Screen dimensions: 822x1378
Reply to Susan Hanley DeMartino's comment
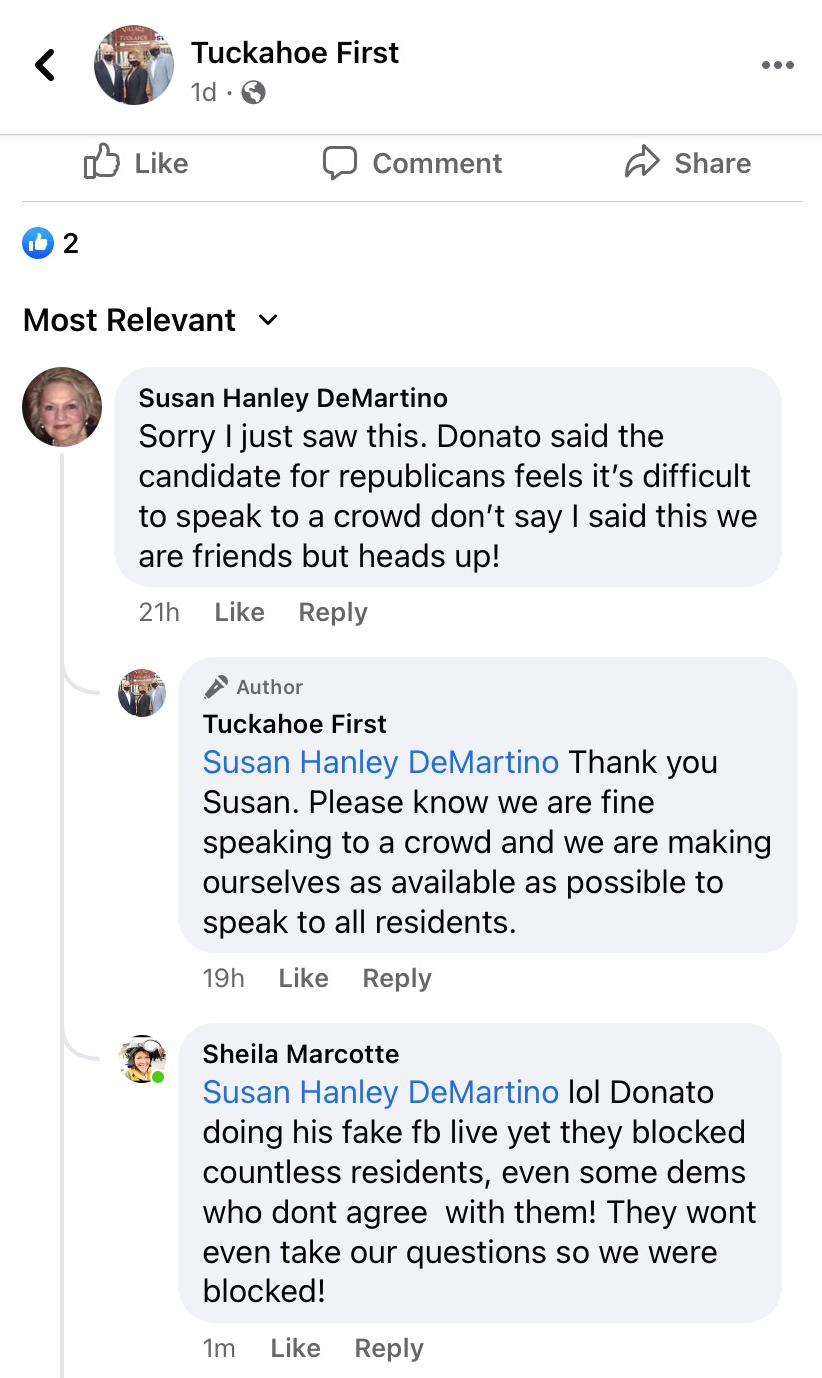pos(333,612)
